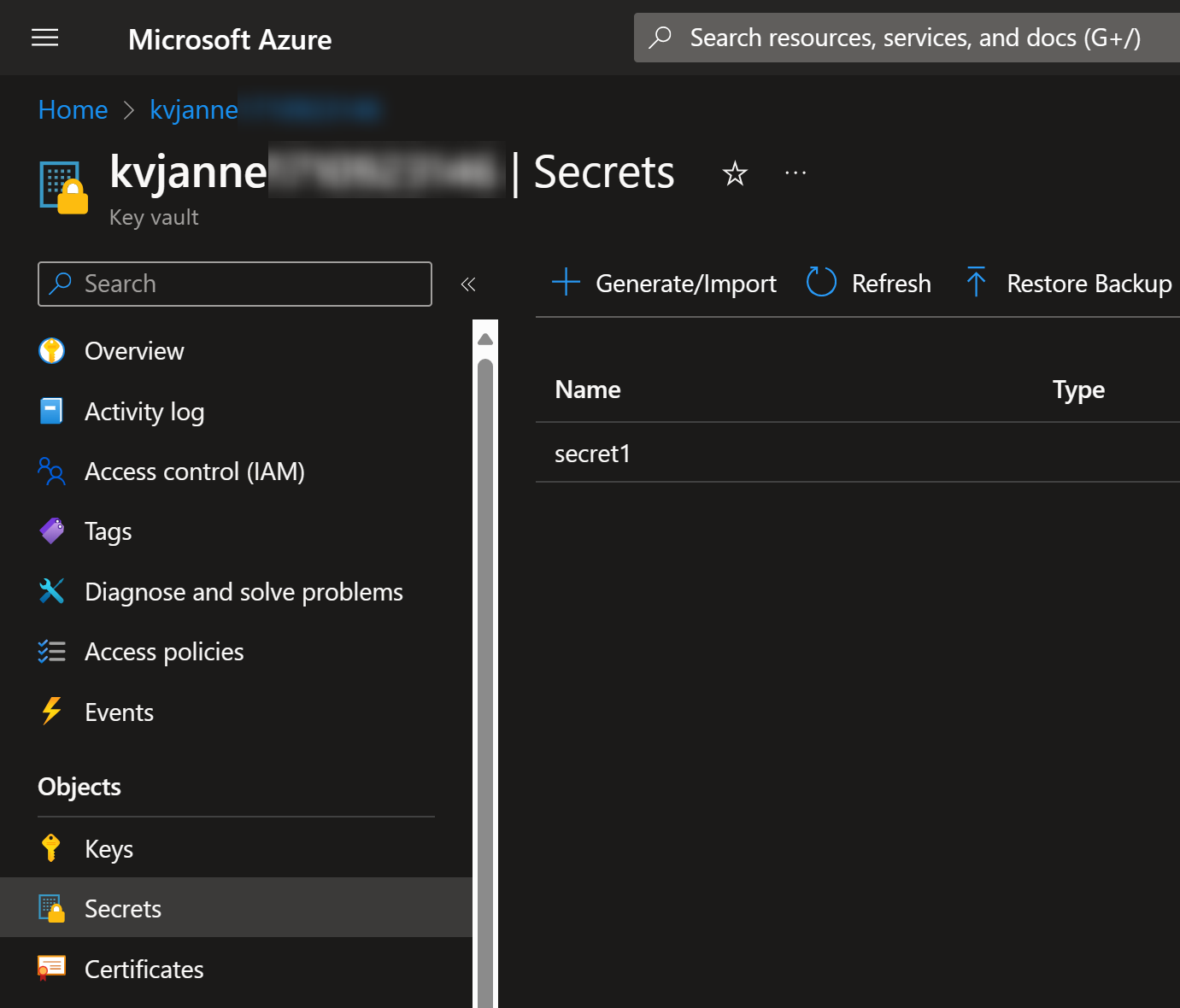Click the Generate/Import plus icon
This screenshot has width=1180, height=1008.
(566, 282)
